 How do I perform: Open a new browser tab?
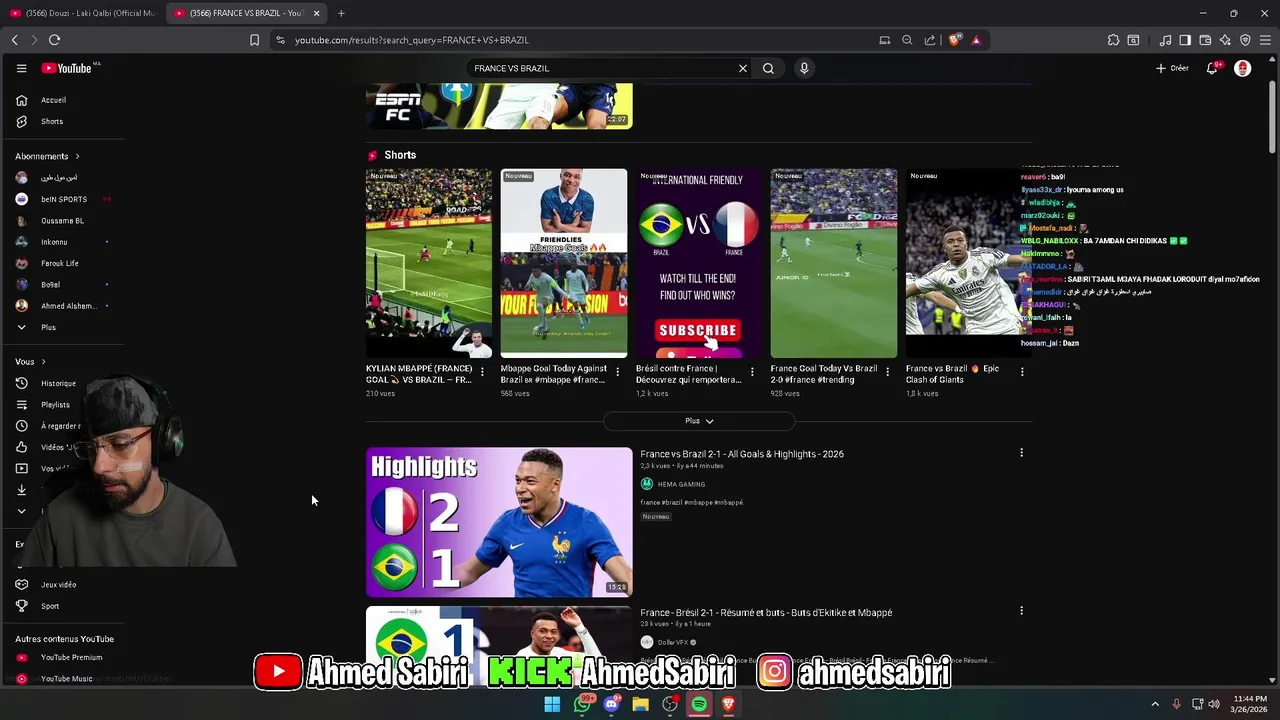341,13
